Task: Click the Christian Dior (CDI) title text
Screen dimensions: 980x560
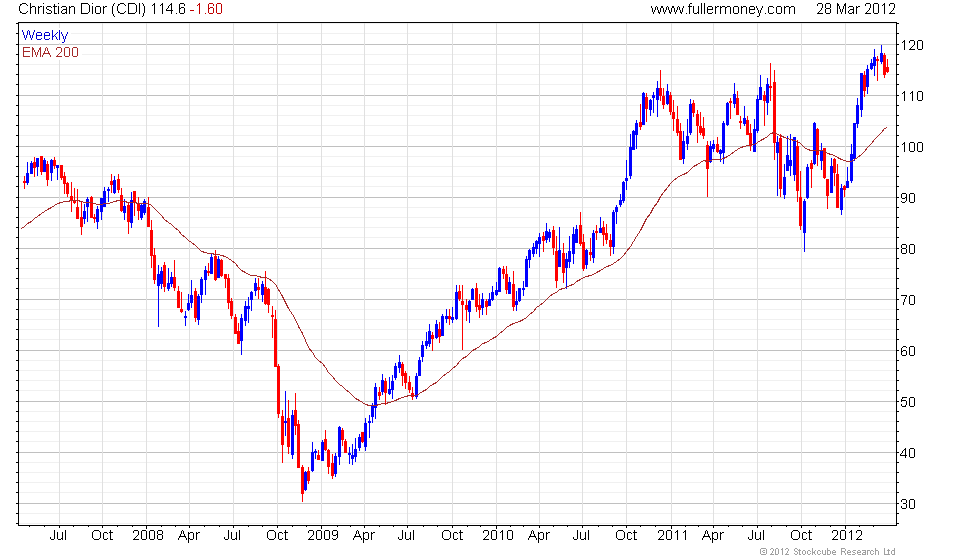Action: 82,9
